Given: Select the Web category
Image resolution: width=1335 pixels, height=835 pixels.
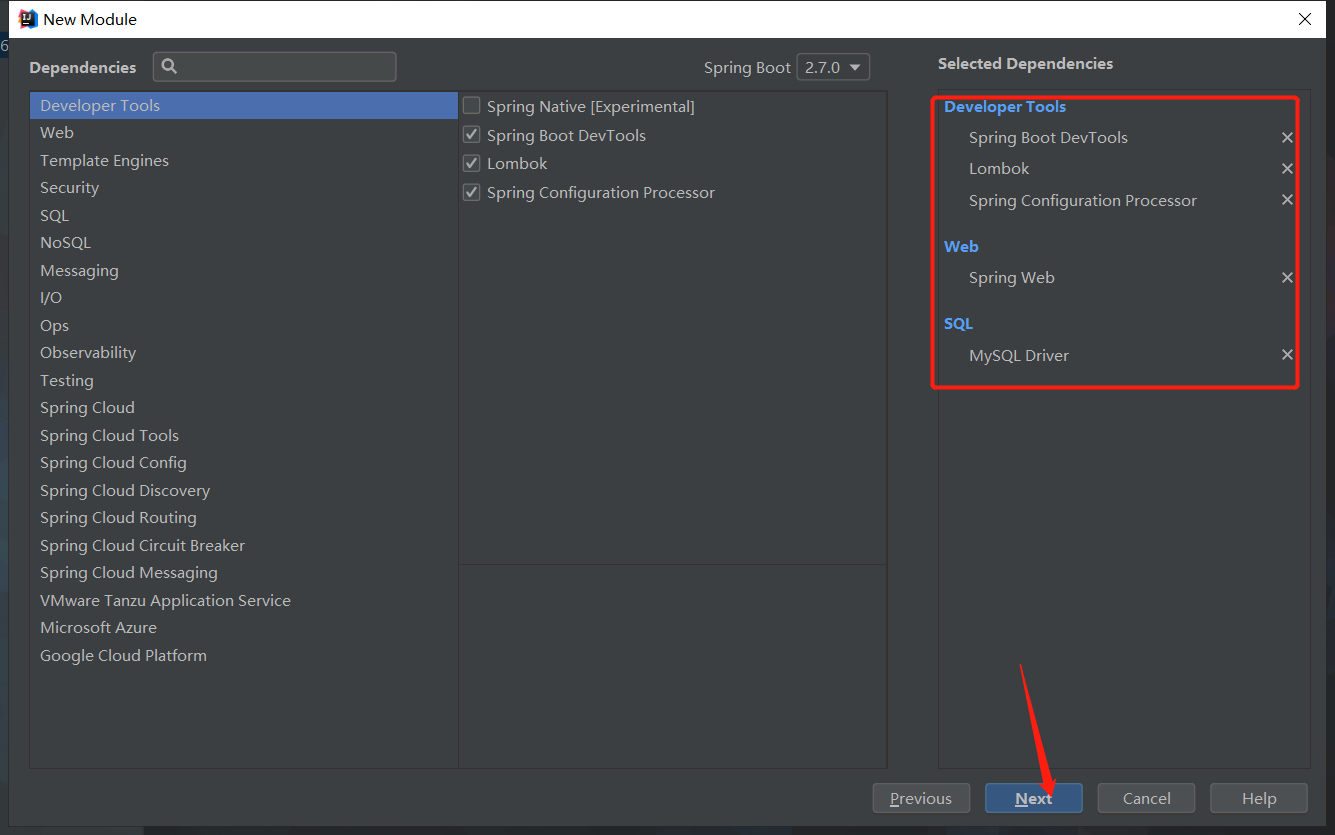Looking at the screenshot, I should (x=57, y=133).
